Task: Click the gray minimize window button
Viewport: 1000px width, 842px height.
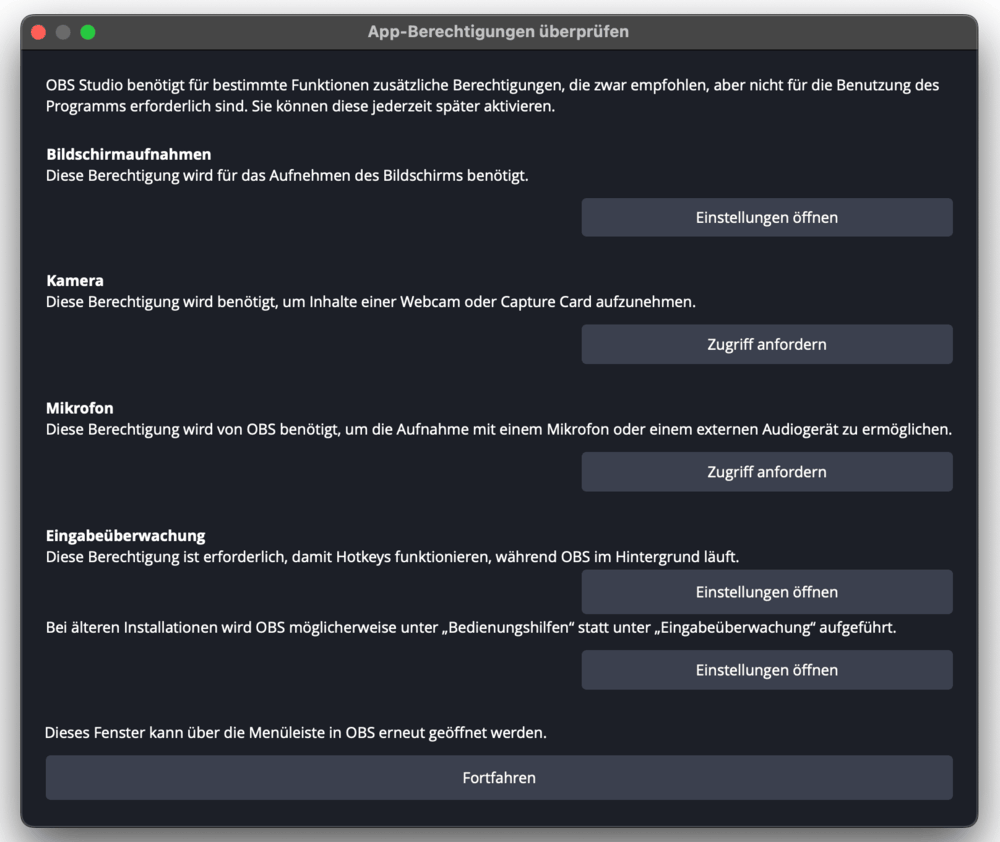Action: coord(63,32)
